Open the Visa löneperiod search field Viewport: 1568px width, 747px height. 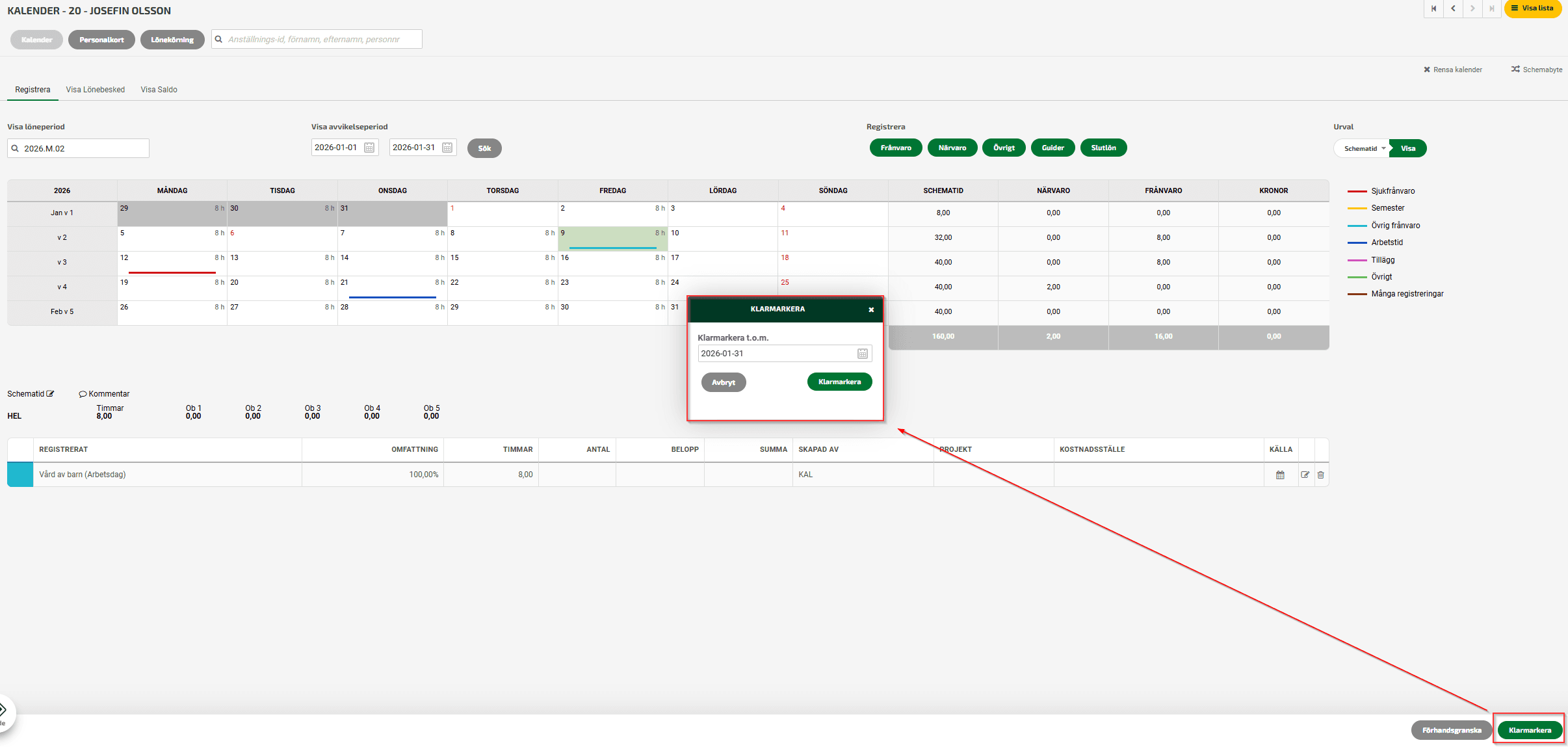click(x=78, y=148)
